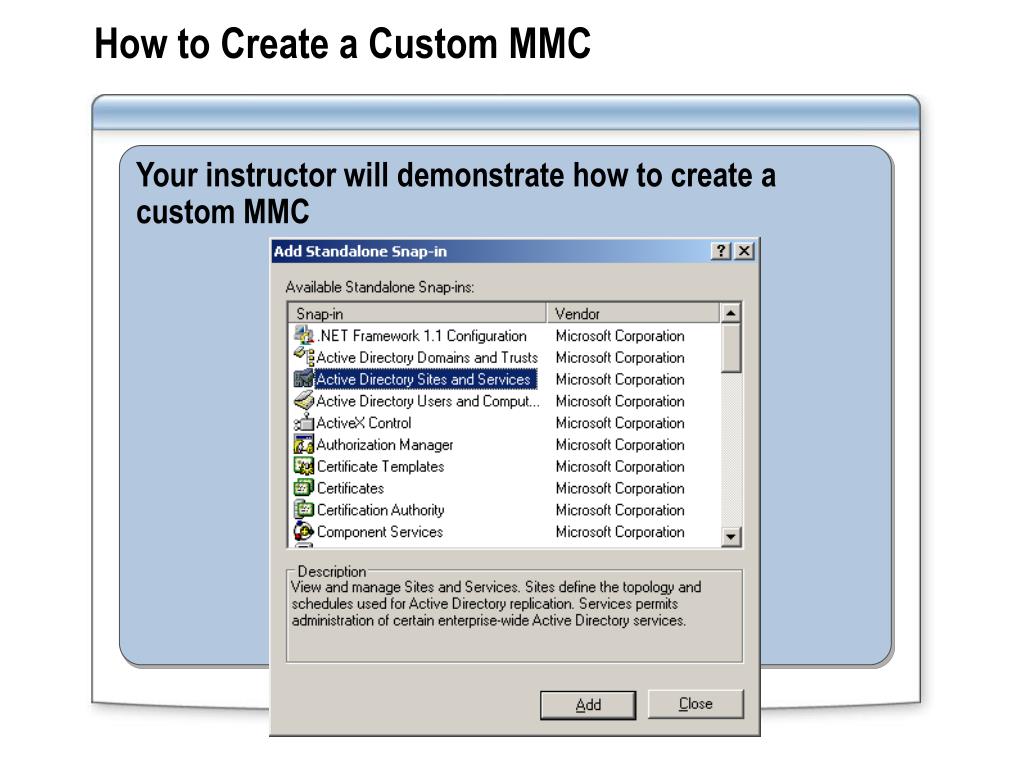
Task: Click the ActiveX Control icon
Action: click(x=304, y=422)
